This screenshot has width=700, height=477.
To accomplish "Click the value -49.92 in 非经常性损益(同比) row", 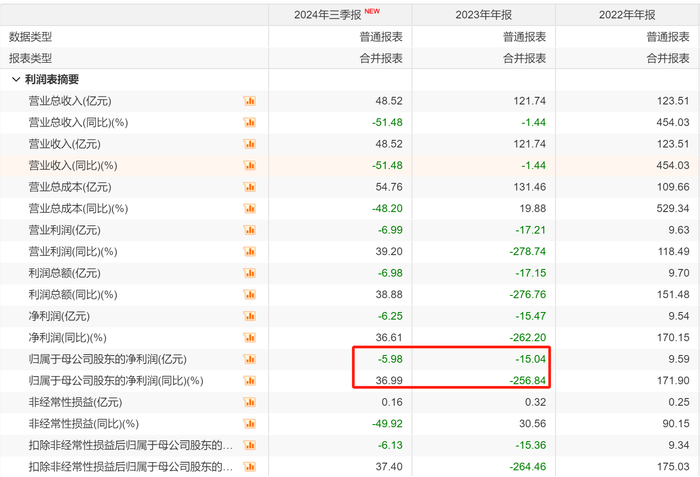I will pos(387,424).
